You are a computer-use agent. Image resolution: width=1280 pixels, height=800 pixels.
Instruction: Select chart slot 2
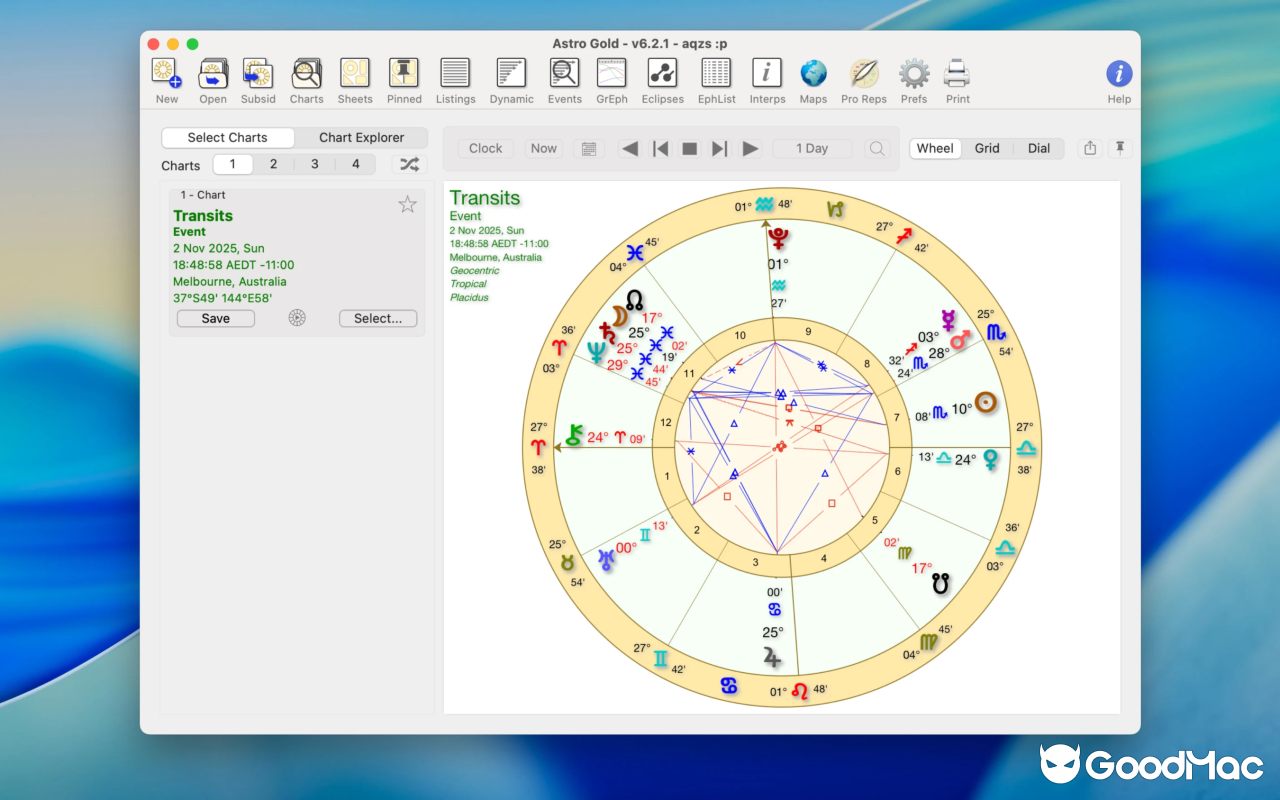pos(273,163)
